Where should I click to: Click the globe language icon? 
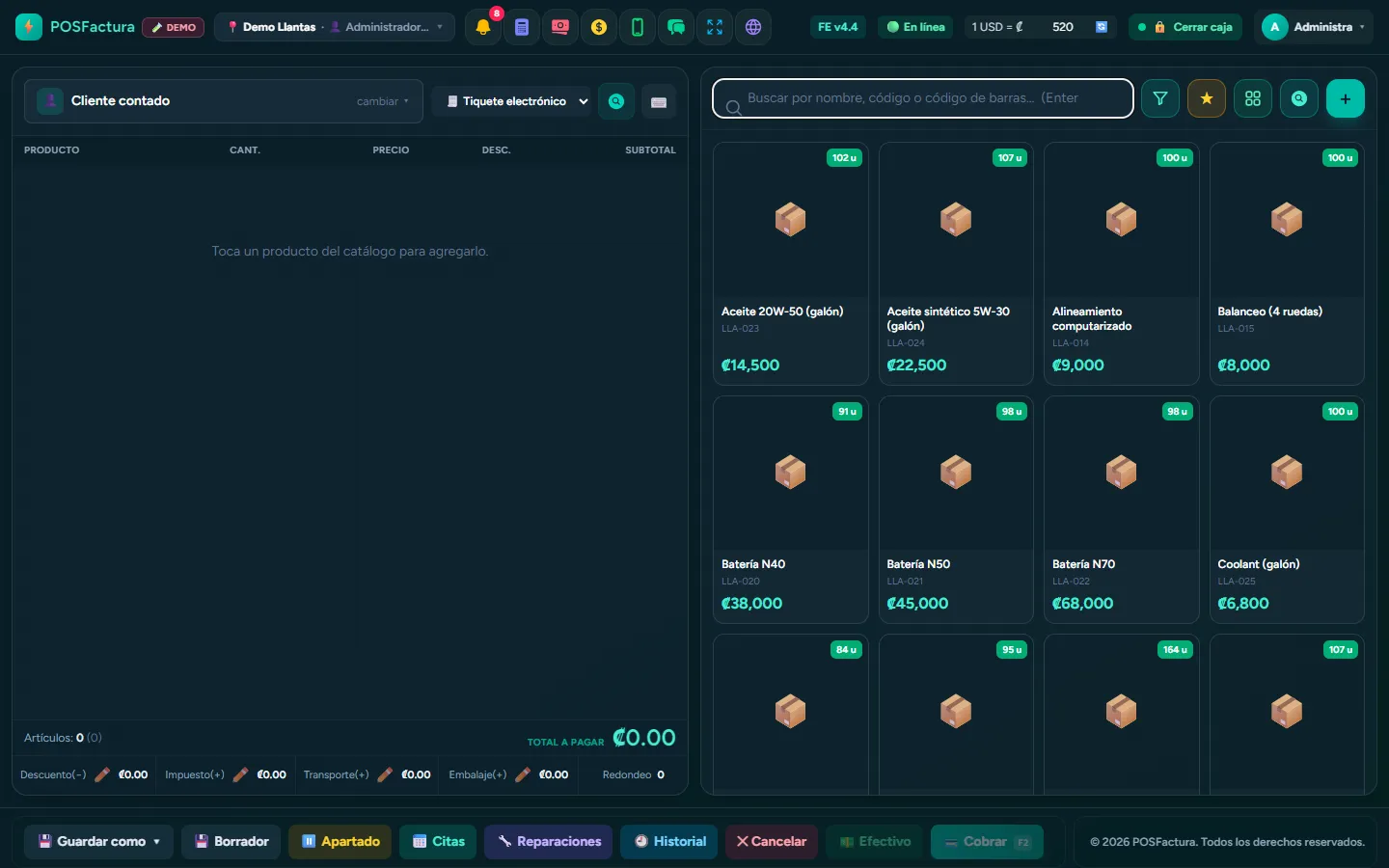click(x=753, y=27)
